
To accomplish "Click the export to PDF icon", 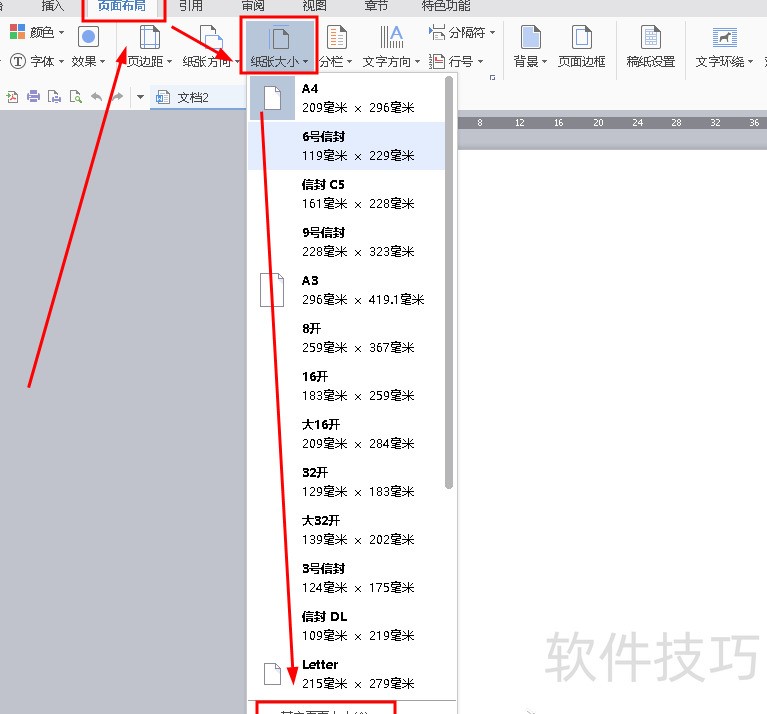I will pos(12,96).
